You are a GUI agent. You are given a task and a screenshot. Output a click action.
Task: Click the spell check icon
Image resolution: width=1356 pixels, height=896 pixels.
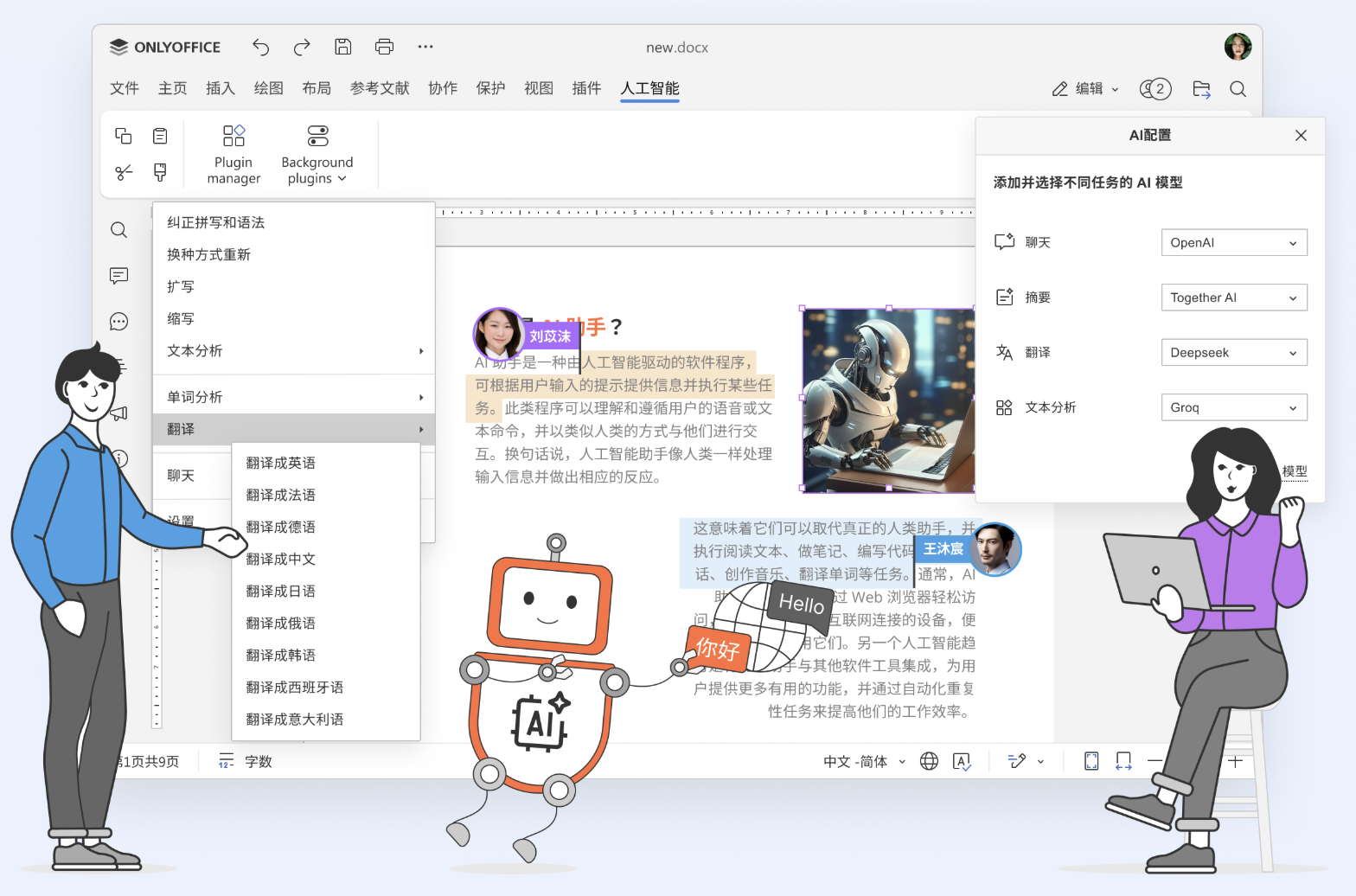[x=962, y=761]
